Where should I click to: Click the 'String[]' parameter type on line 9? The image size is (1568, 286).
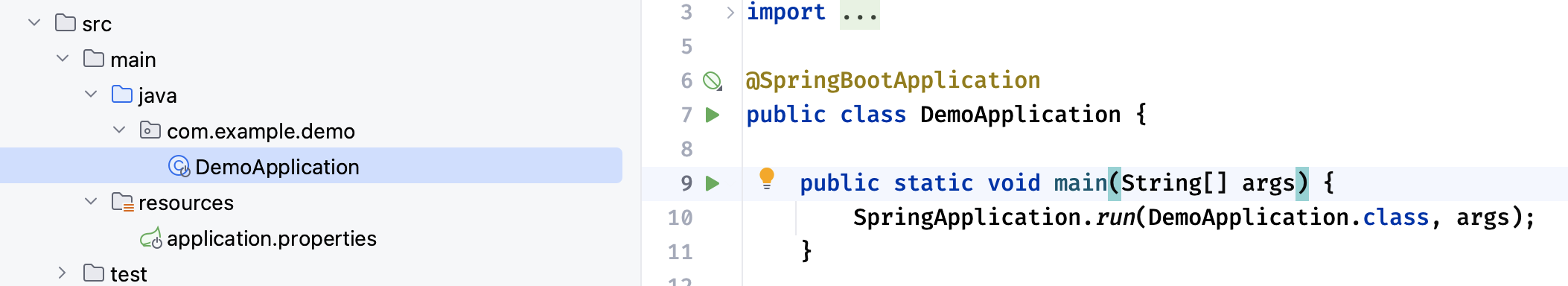(1174, 183)
